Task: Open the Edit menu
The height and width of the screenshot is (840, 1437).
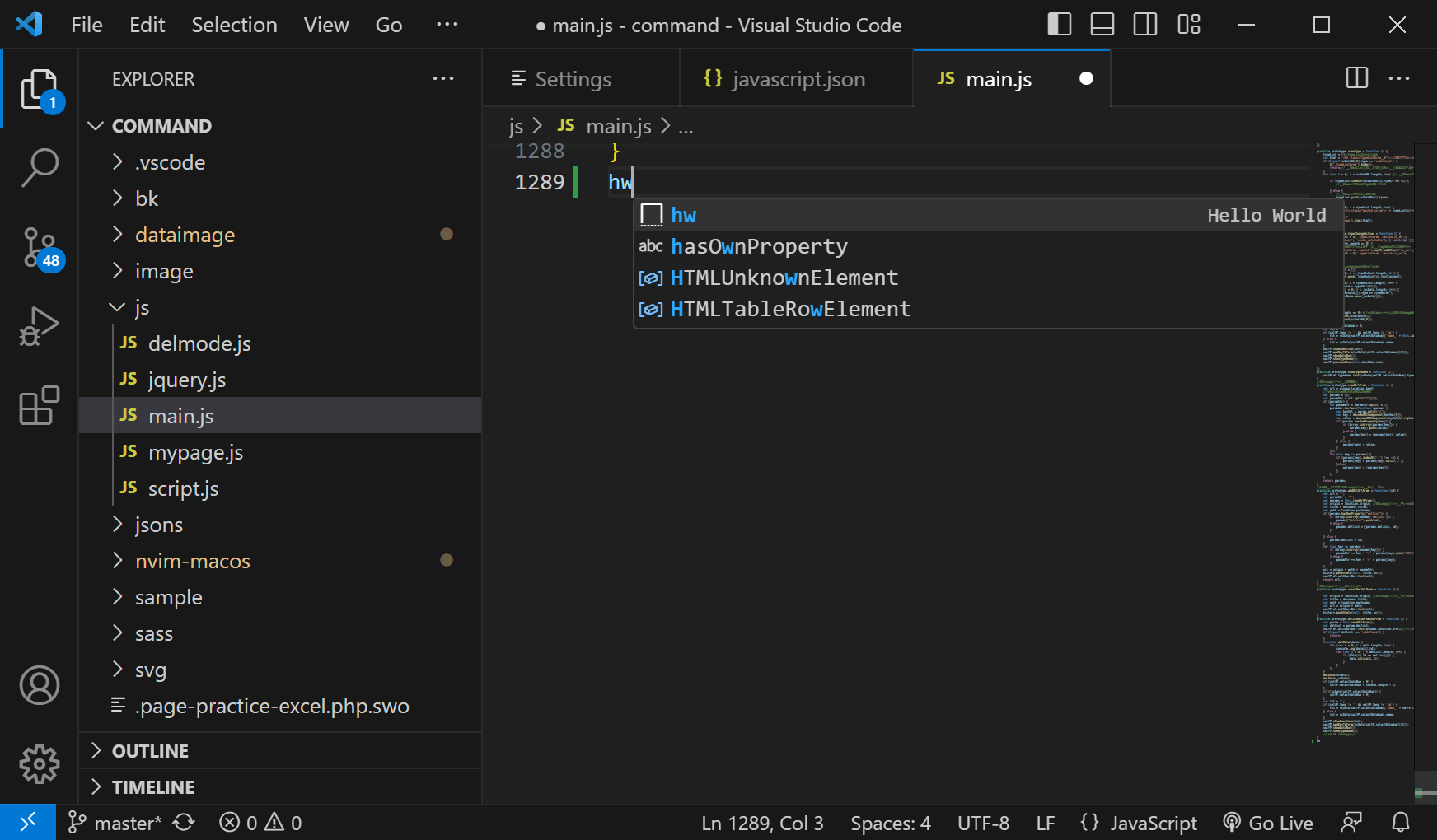Action: (147, 25)
